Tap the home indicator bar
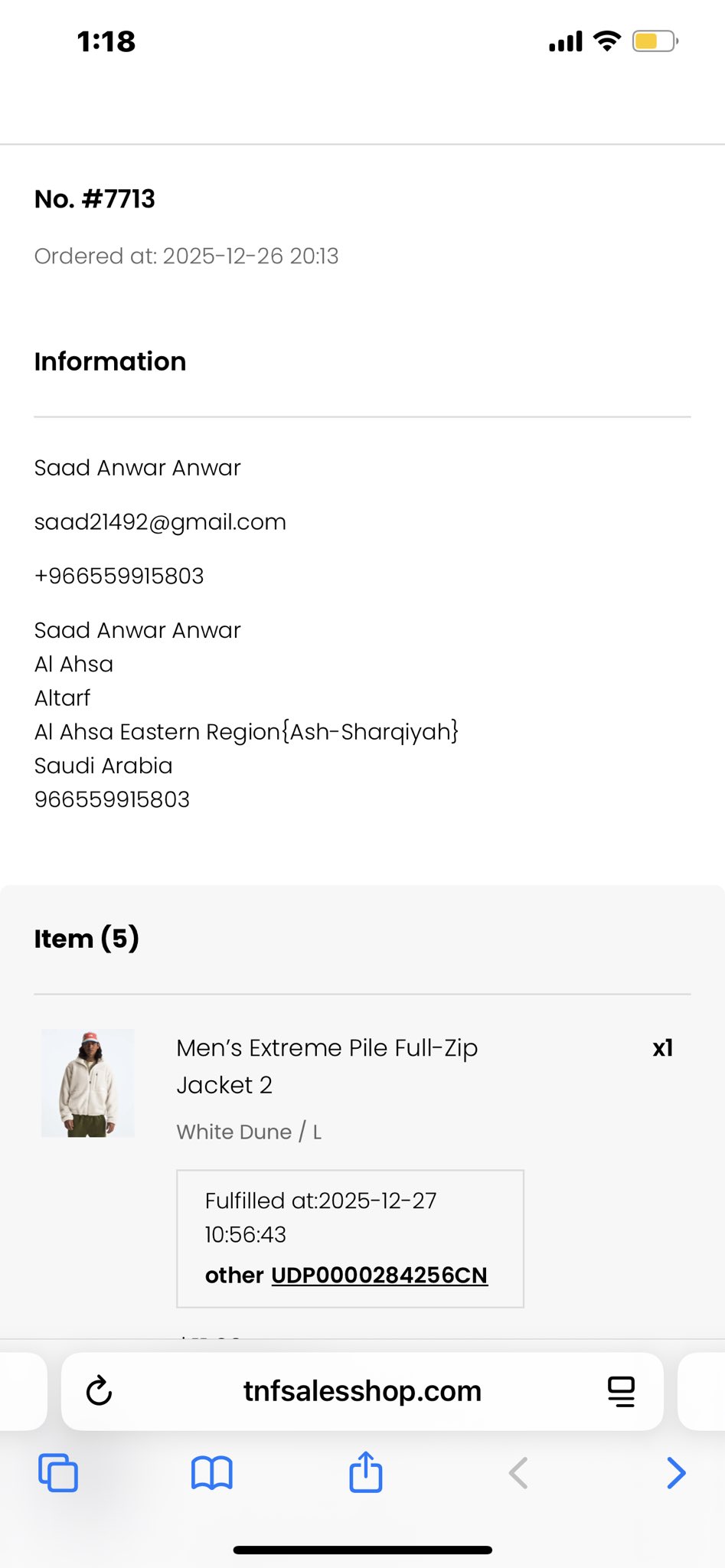This screenshot has width=725, height=1568. point(362,1550)
